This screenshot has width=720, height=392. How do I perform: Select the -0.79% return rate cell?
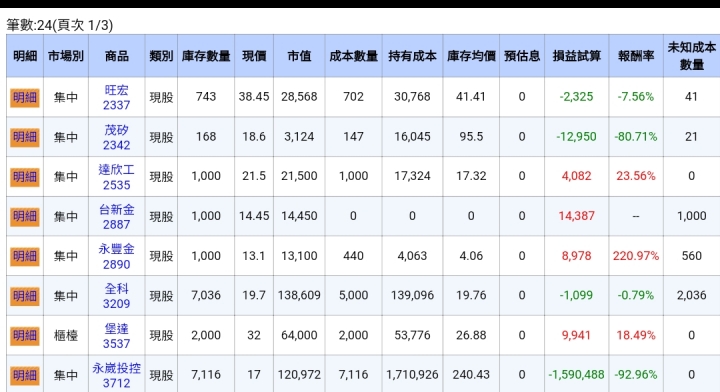(636, 295)
